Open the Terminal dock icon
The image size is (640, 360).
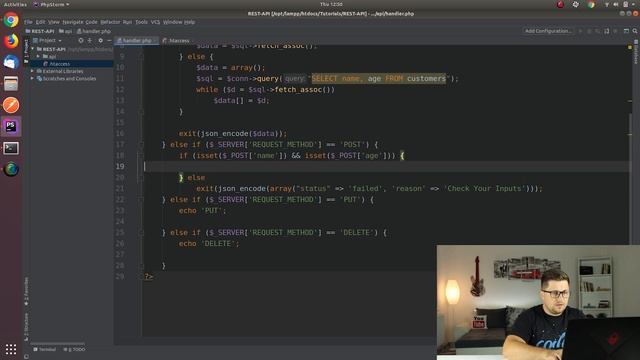click(x=11, y=148)
